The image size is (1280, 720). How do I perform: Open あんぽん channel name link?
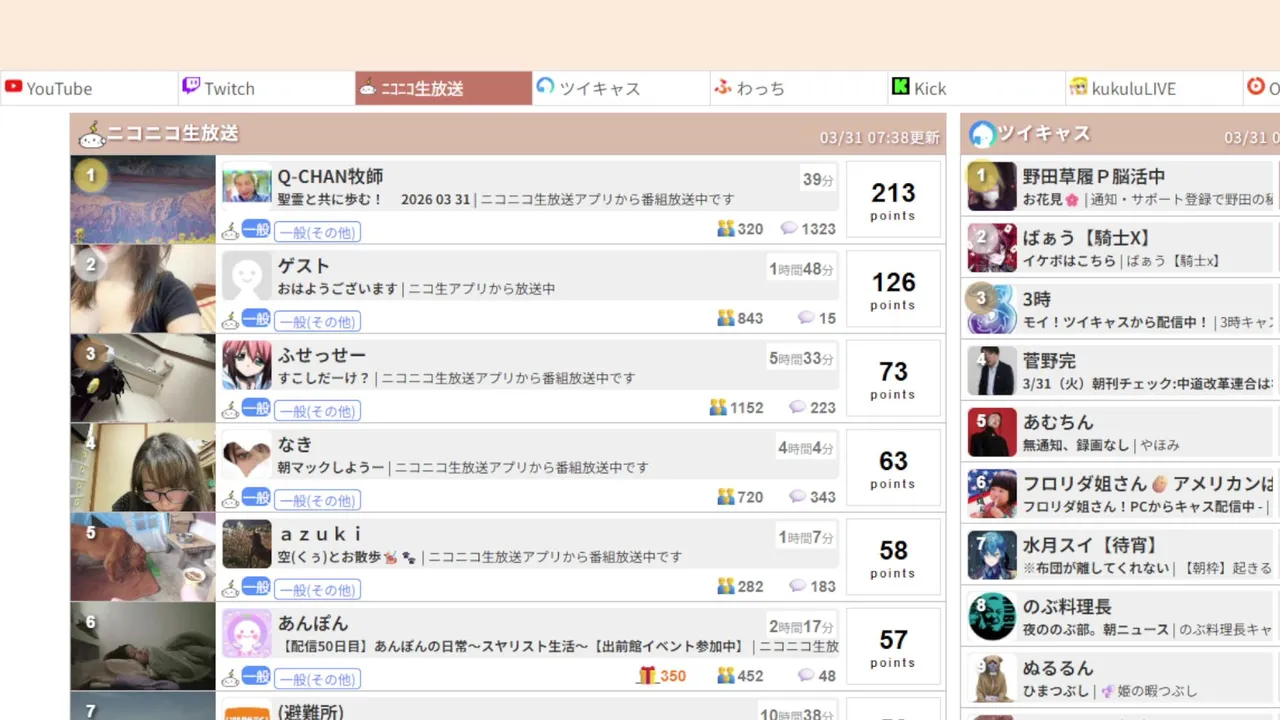pyautogui.click(x=313, y=623)
